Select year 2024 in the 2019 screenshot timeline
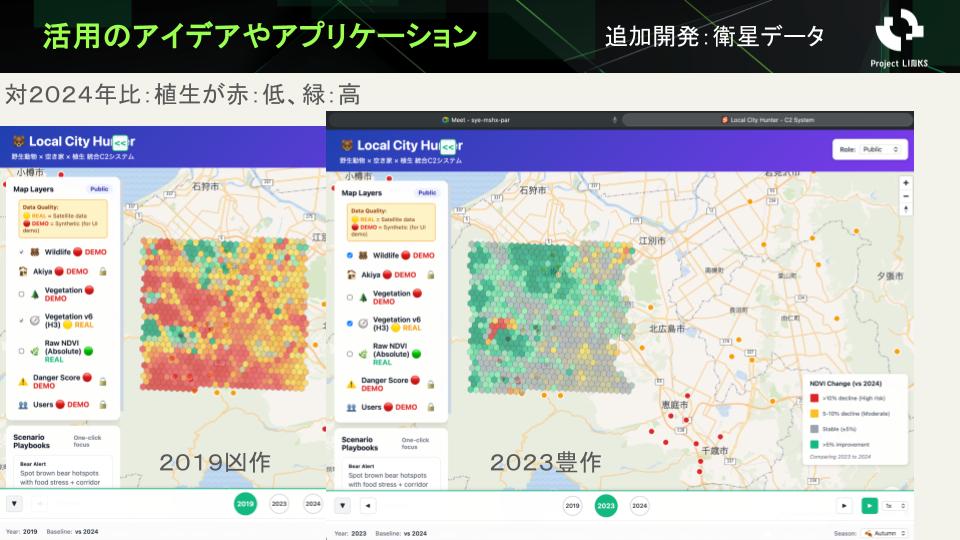 (313, 504)
